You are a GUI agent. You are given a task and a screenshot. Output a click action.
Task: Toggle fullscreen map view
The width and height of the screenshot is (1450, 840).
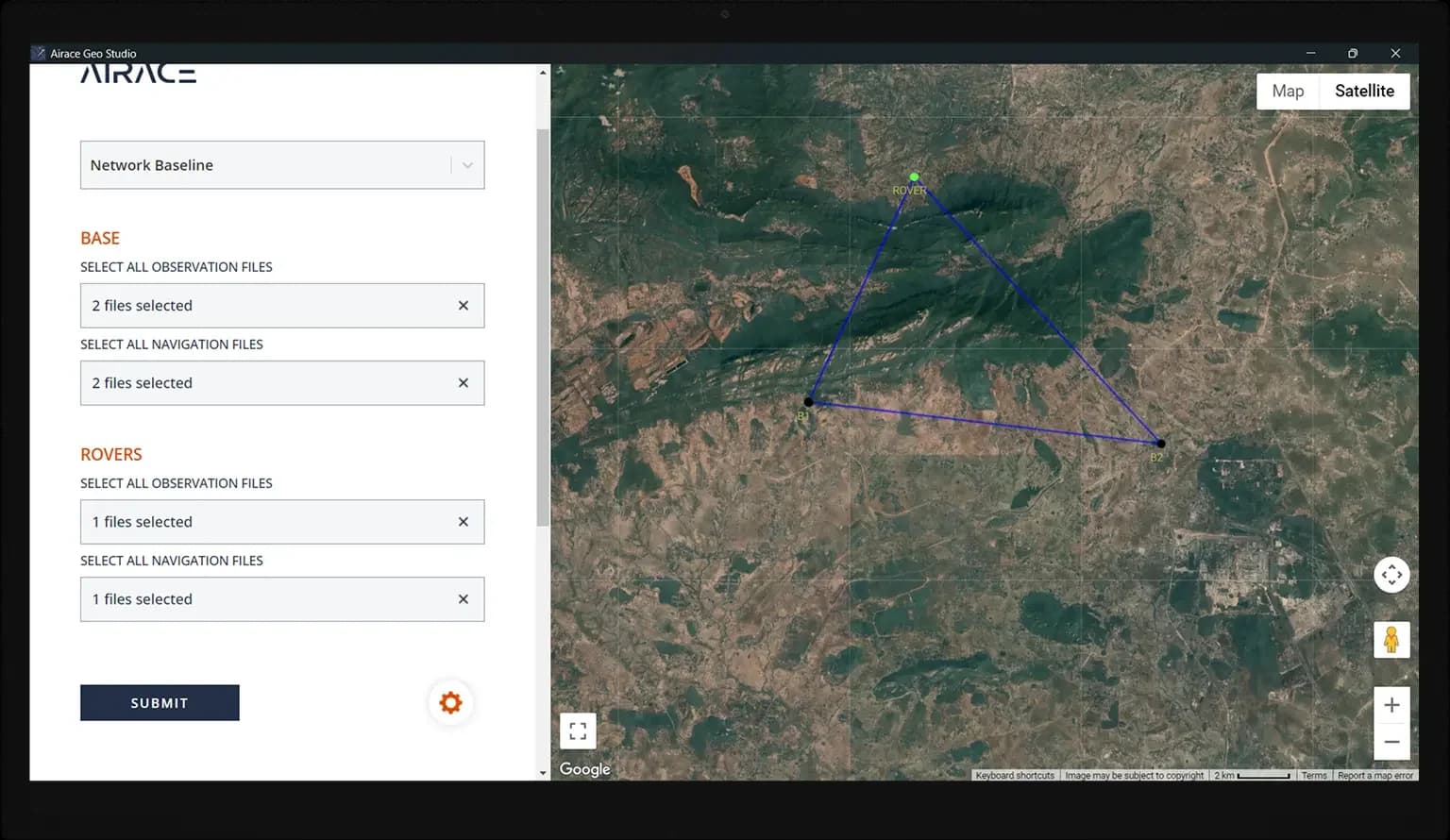click(x=578, y=731)
